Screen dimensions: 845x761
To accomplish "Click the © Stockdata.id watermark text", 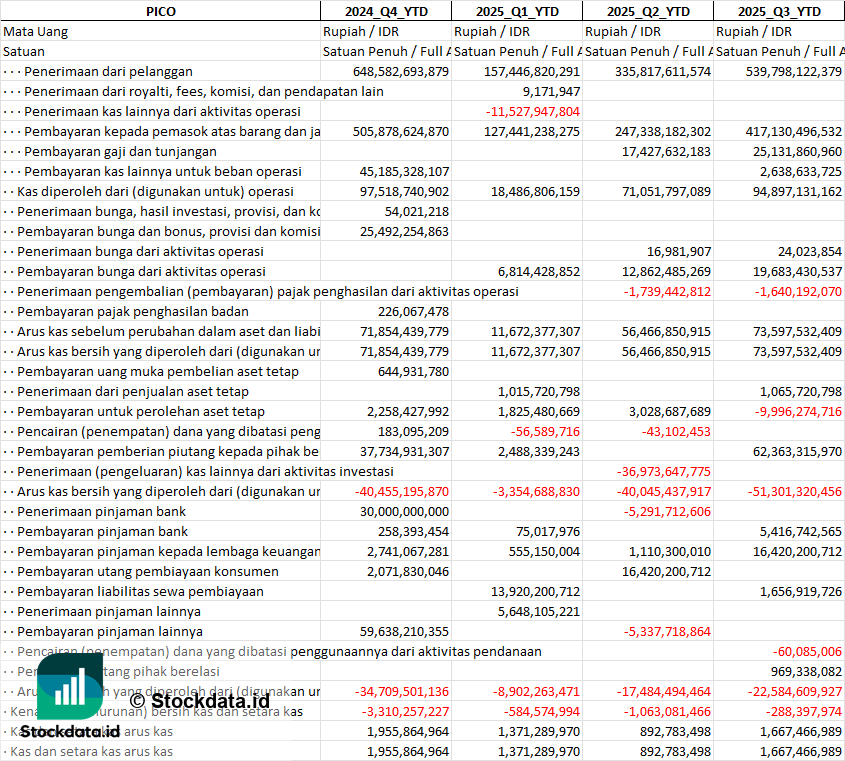I will (x=198, y=701).
